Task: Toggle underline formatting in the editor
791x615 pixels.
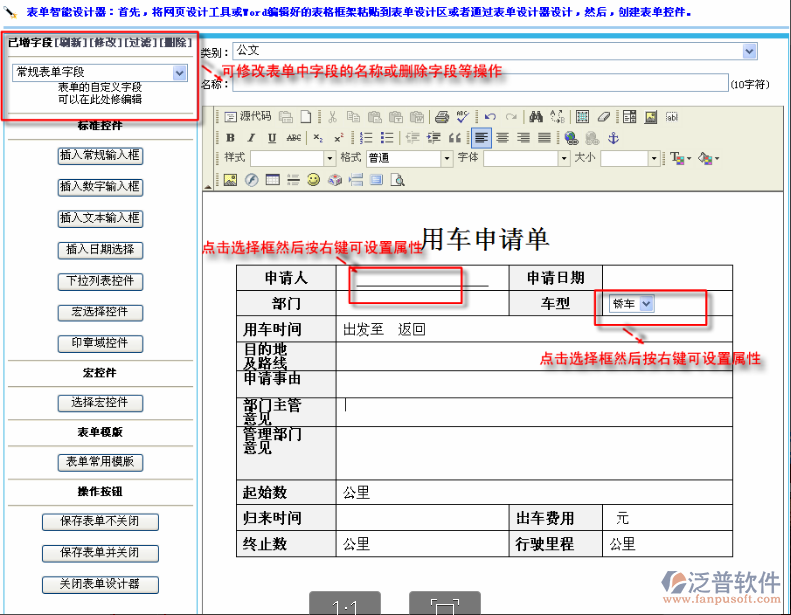Action: point(271,138)
